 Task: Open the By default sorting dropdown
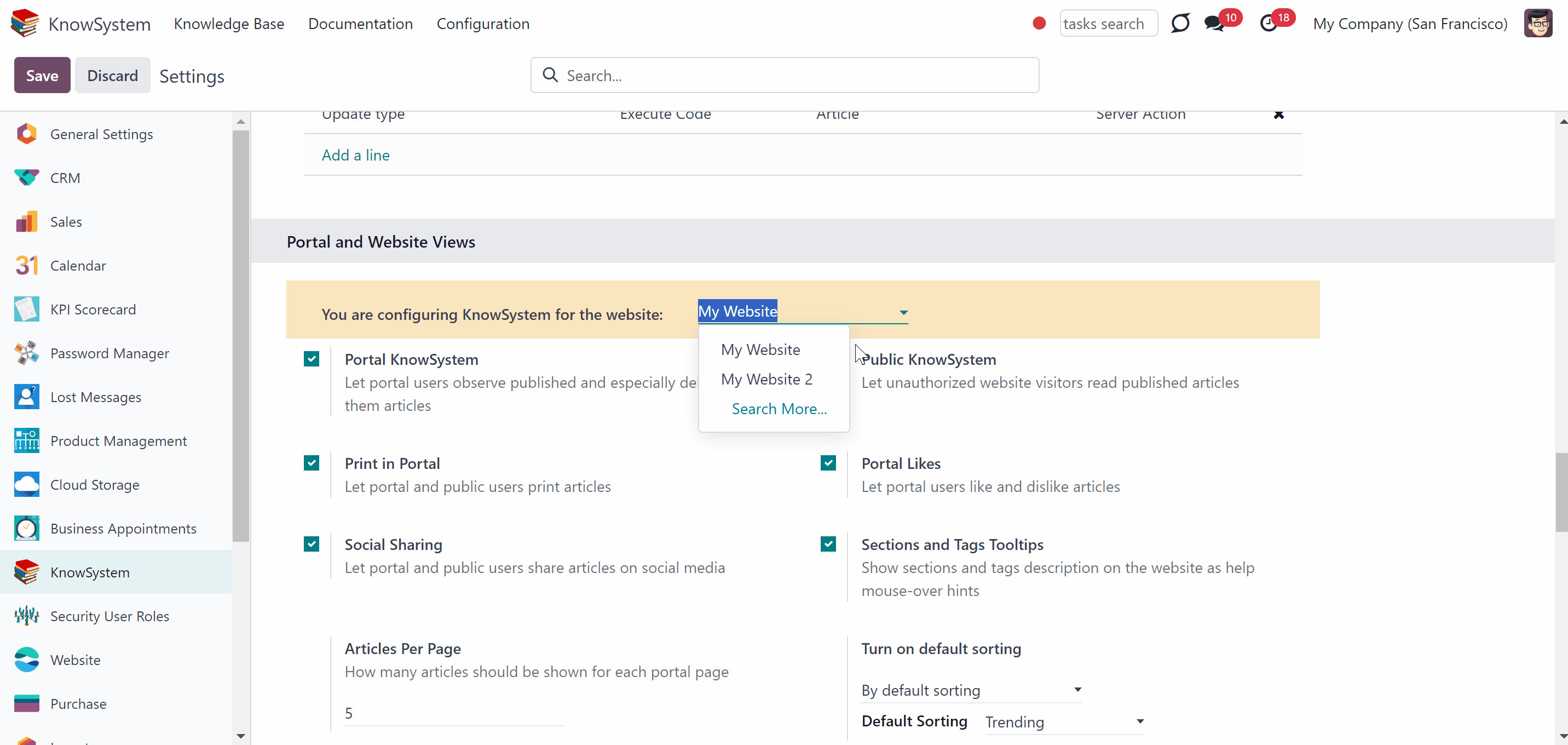pyautogui.click(x=971, y=690)
